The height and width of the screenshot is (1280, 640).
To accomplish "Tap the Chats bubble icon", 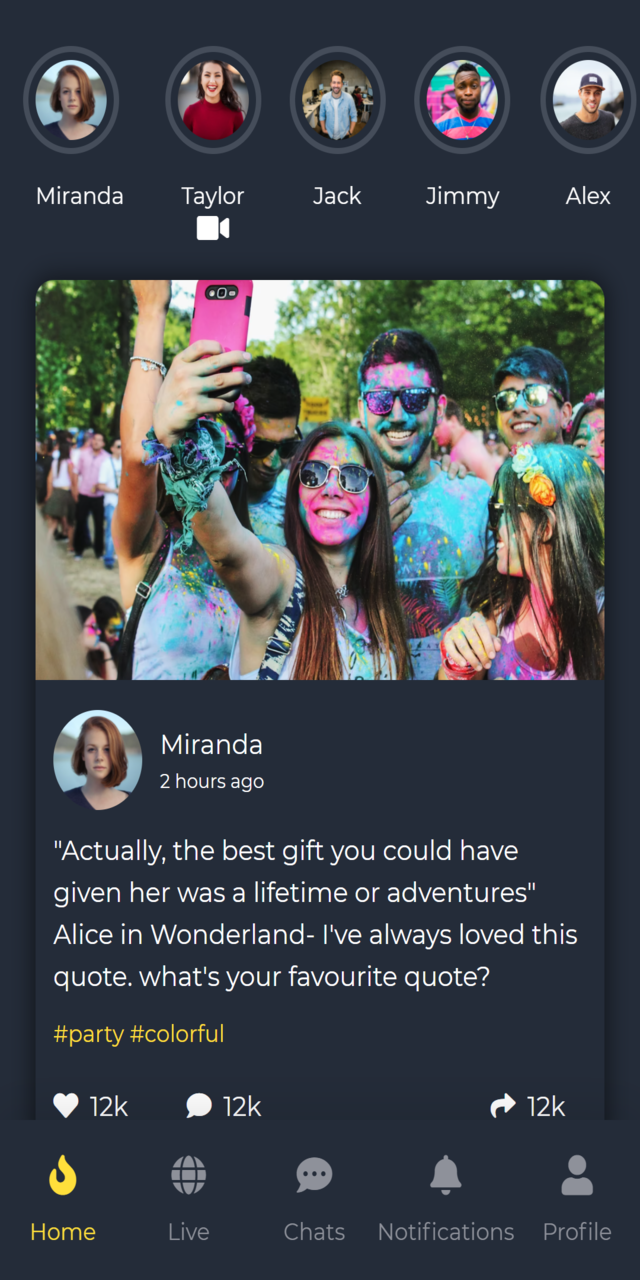I will pos(314,1175).
